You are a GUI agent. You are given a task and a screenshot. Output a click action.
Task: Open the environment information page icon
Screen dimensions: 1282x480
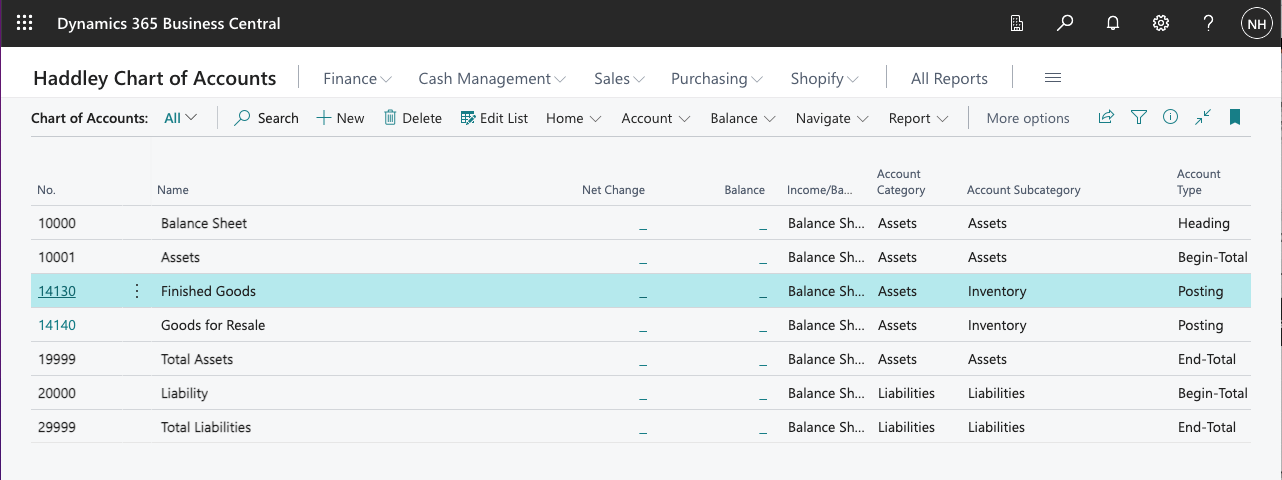click(1017, 23)
